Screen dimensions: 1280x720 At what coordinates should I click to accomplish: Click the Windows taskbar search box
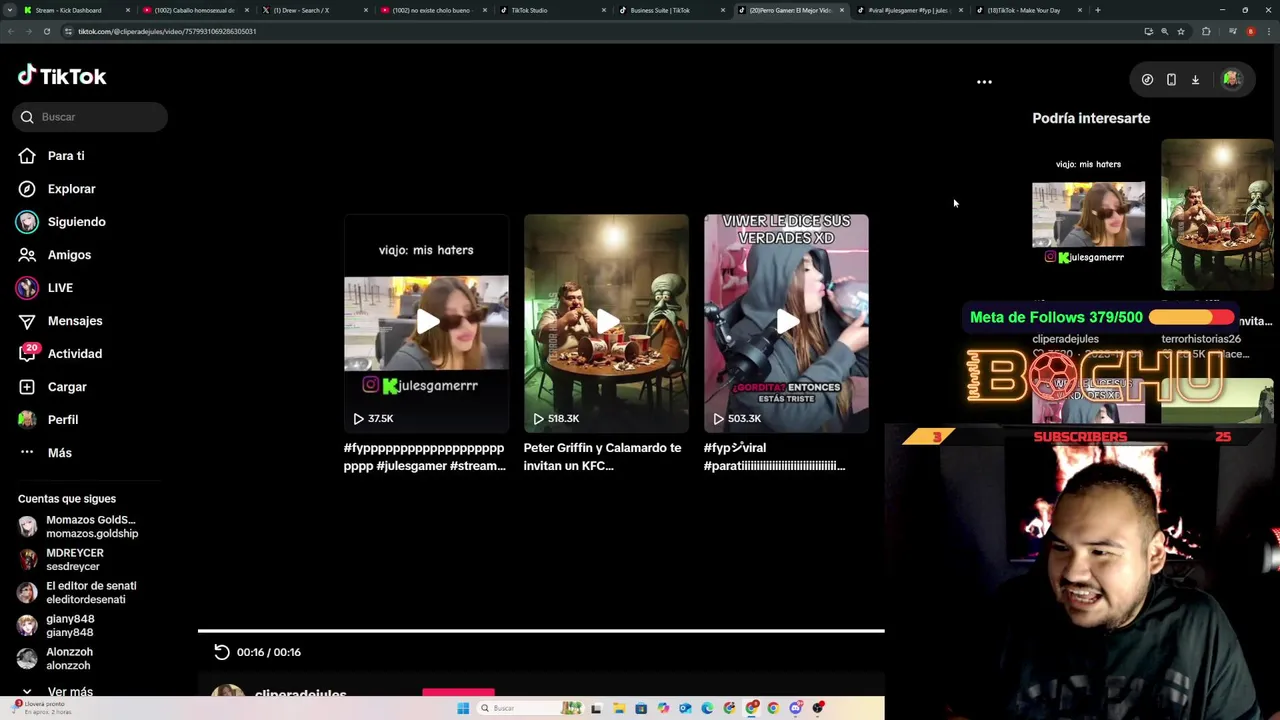pyautogui.click(x=530, y=708)
